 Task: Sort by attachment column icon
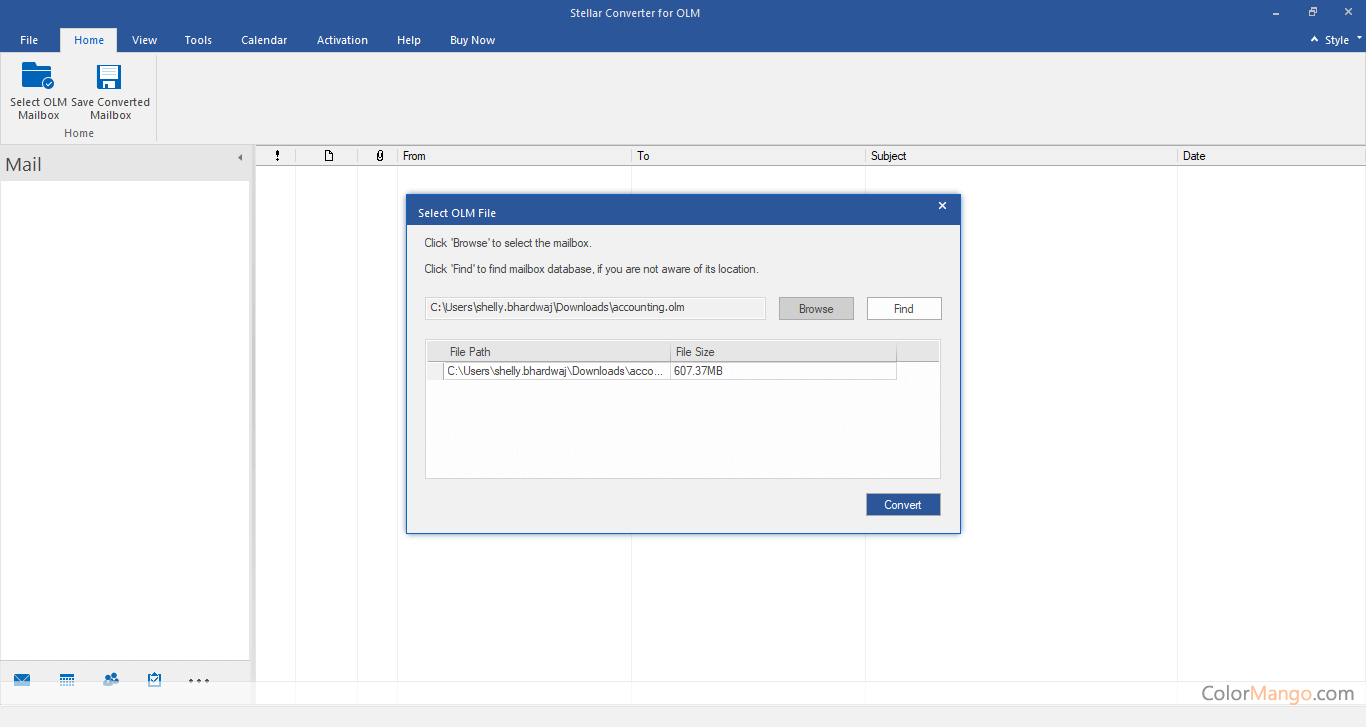point(379,156)
